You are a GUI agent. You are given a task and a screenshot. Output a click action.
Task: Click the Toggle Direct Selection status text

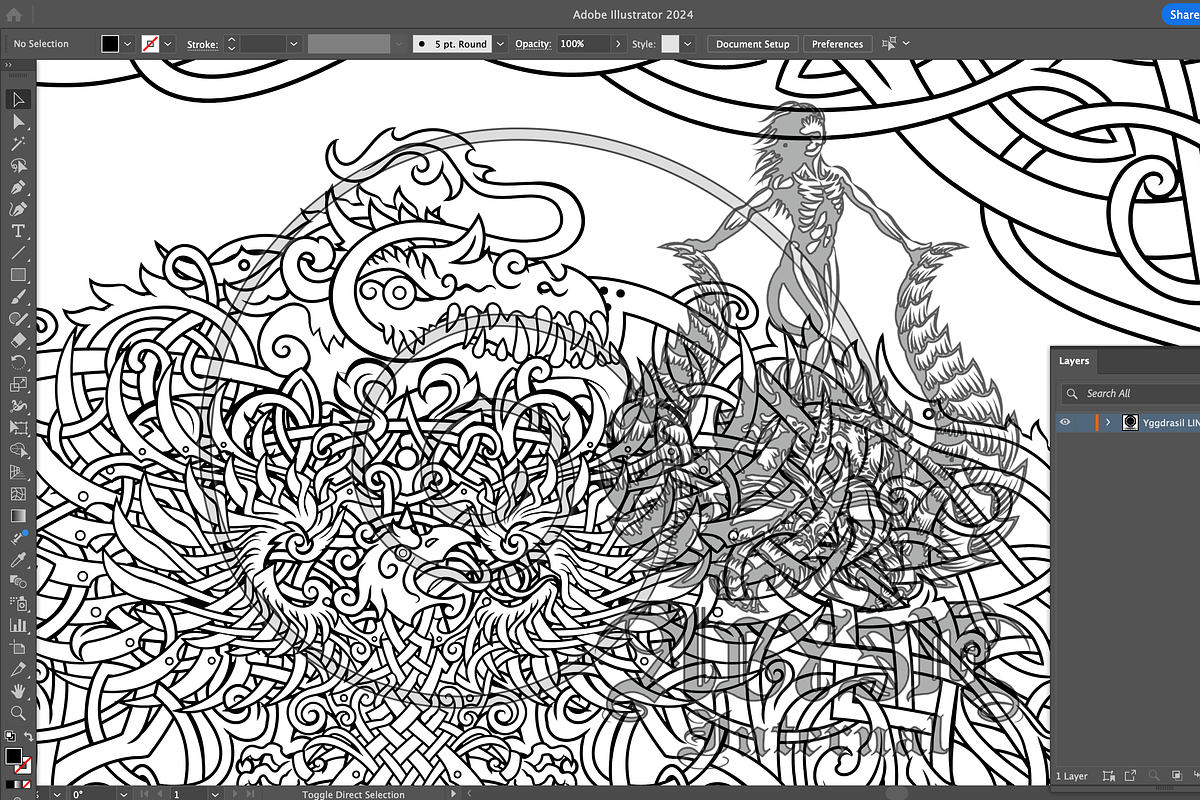click(354, 794)
